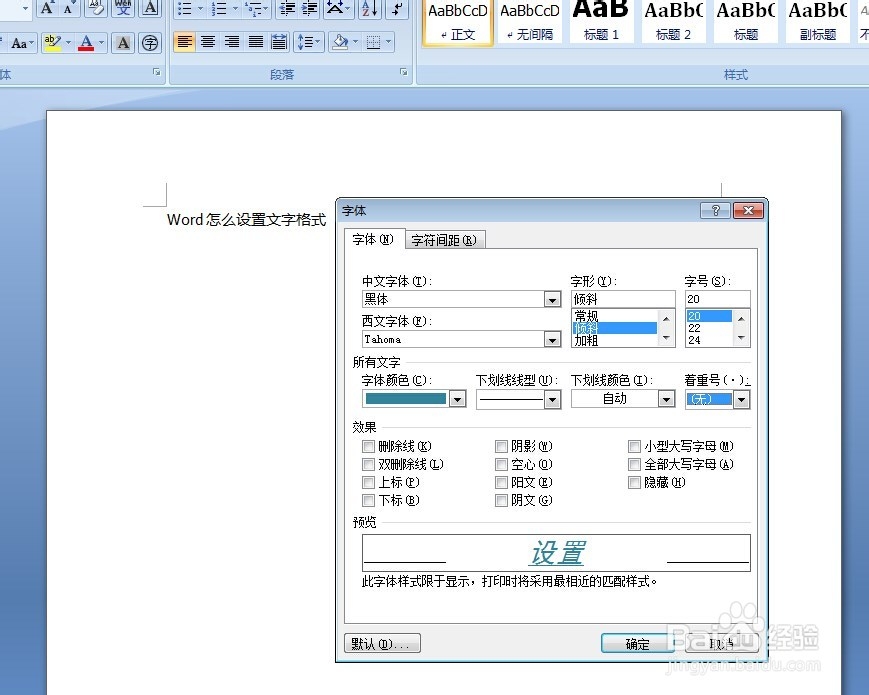Image resolution: width=869 pixels, height=695 pixels.
Task: Switch to the 字体(N) tab
Action: click(x=373, y=239)
